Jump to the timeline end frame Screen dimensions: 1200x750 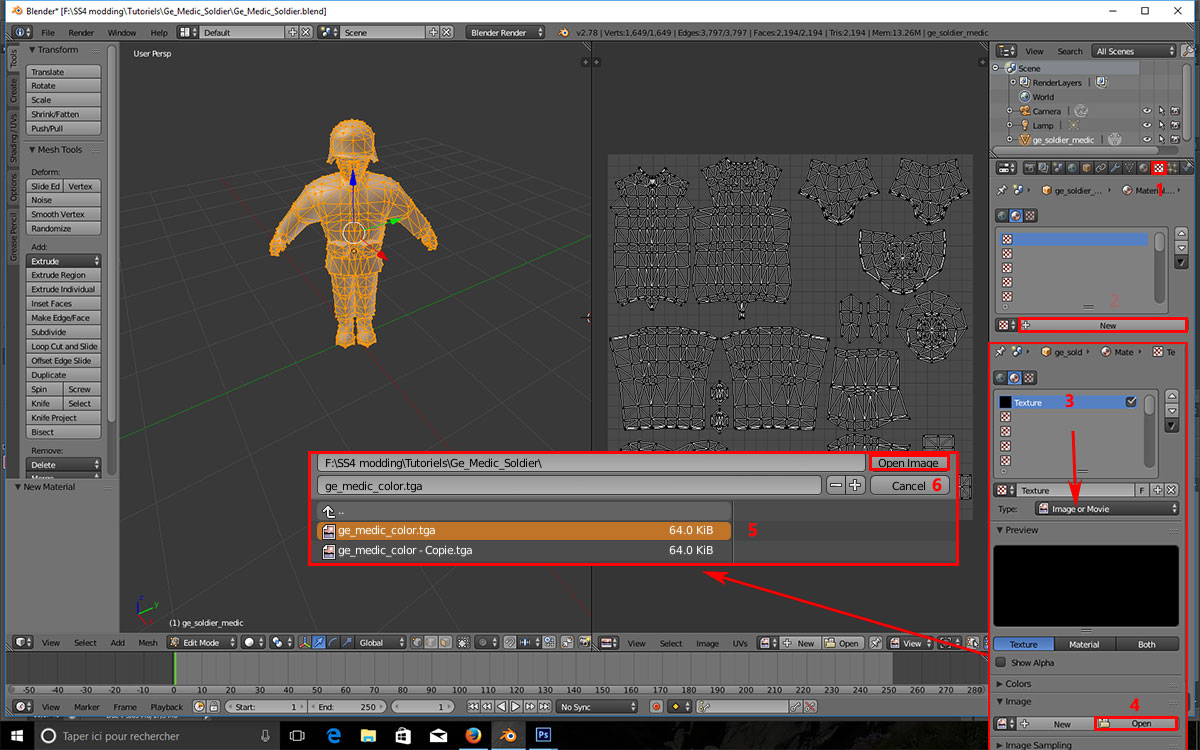click(x=545, y=707)
